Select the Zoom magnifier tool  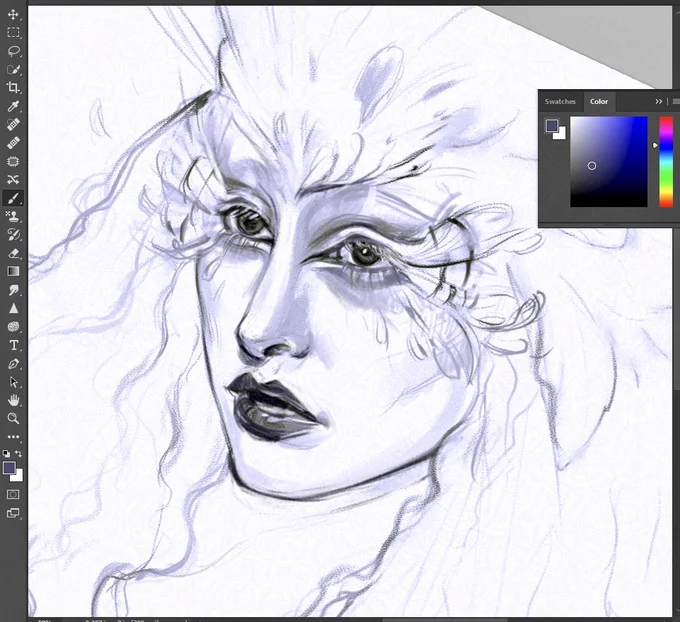(x=13, y=419)
